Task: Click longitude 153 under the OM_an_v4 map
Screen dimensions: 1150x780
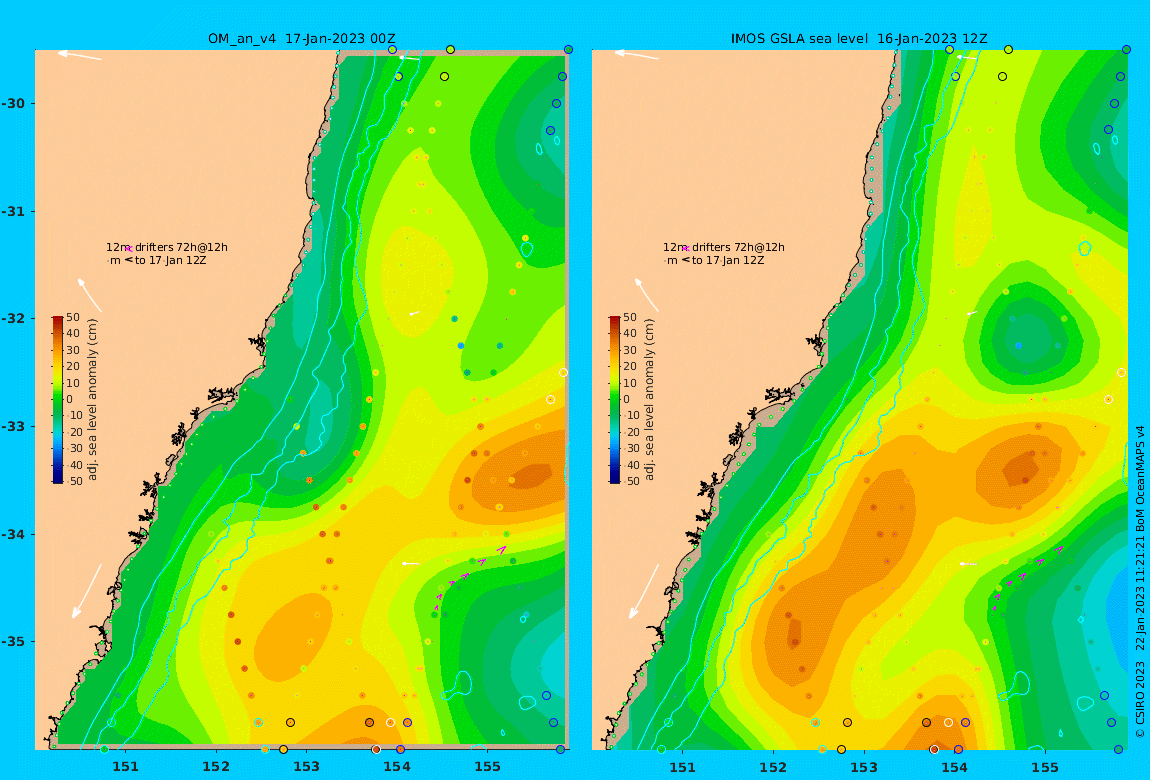Action: 307,767
